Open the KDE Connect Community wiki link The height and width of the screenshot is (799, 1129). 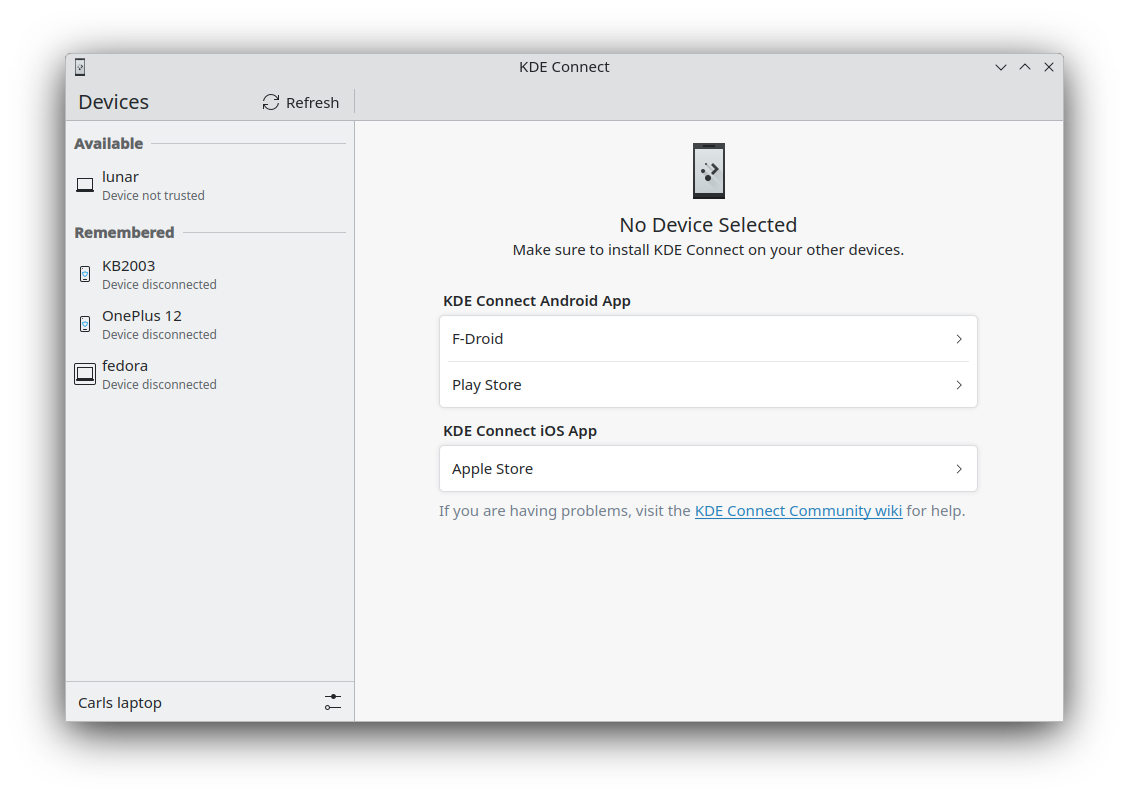pyautogui.click(x=799, y=510)
